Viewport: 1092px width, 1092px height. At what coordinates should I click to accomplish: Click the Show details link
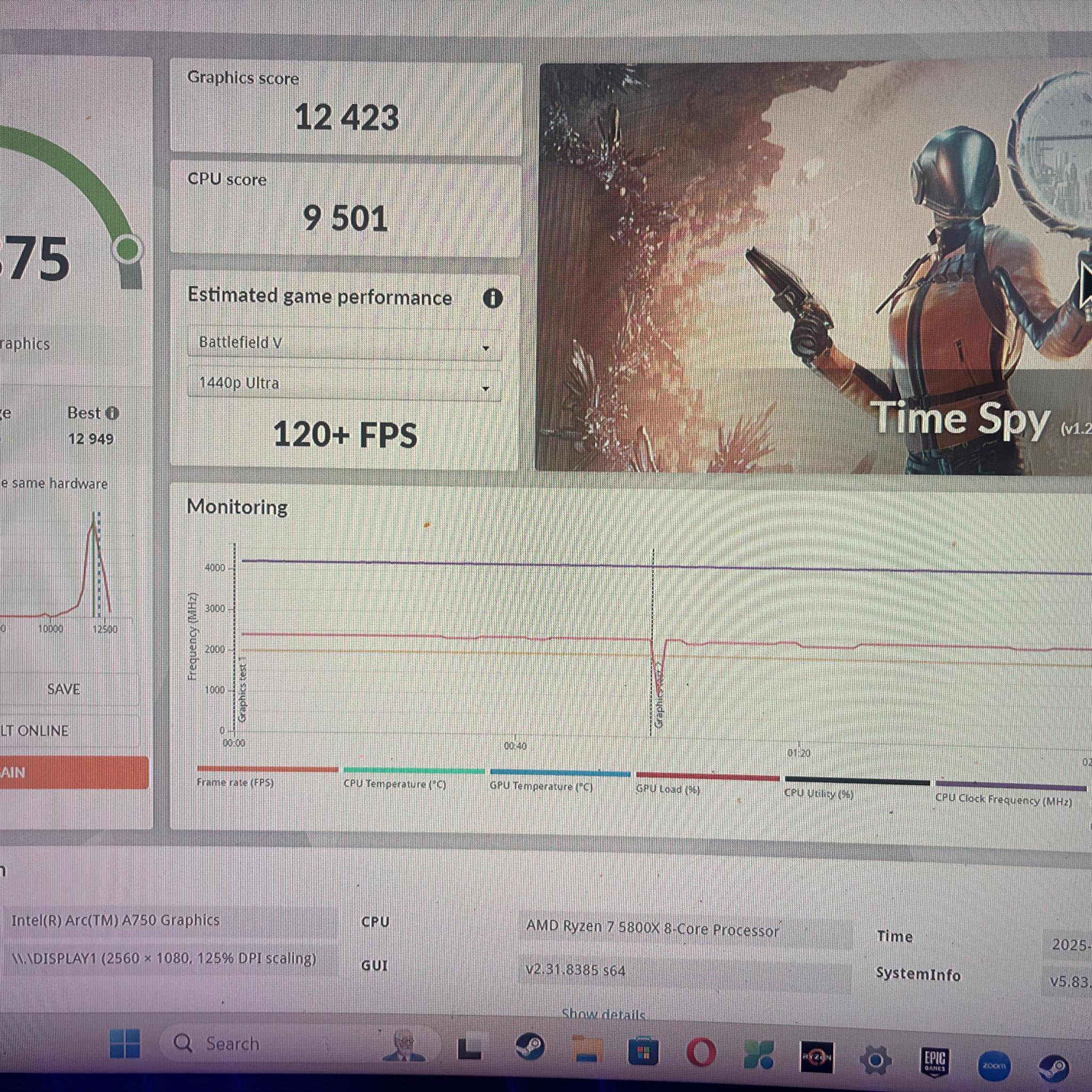pyautogui.click(x=603, y=1015)
